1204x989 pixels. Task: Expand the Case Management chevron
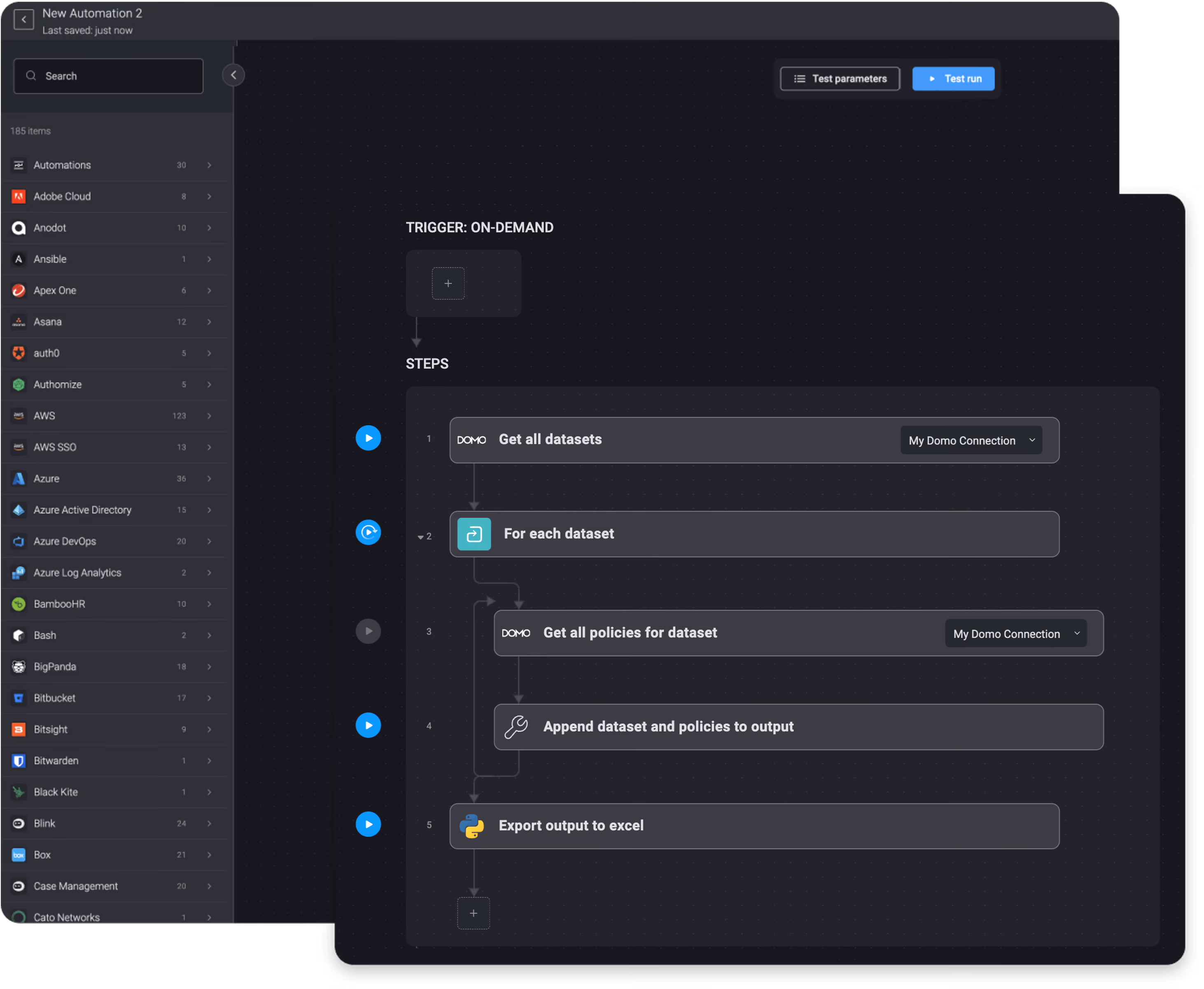210,886
